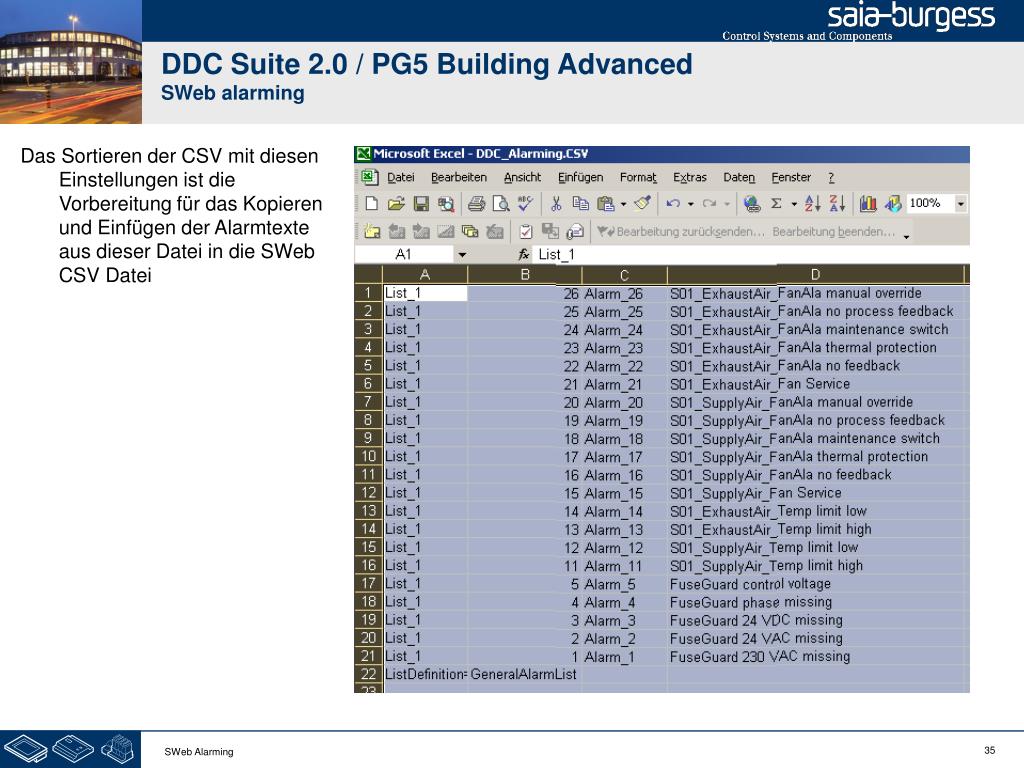
Task: Expand the AutoSum functions dropdown
Action: pyautogui.click(x=794, y=204)
